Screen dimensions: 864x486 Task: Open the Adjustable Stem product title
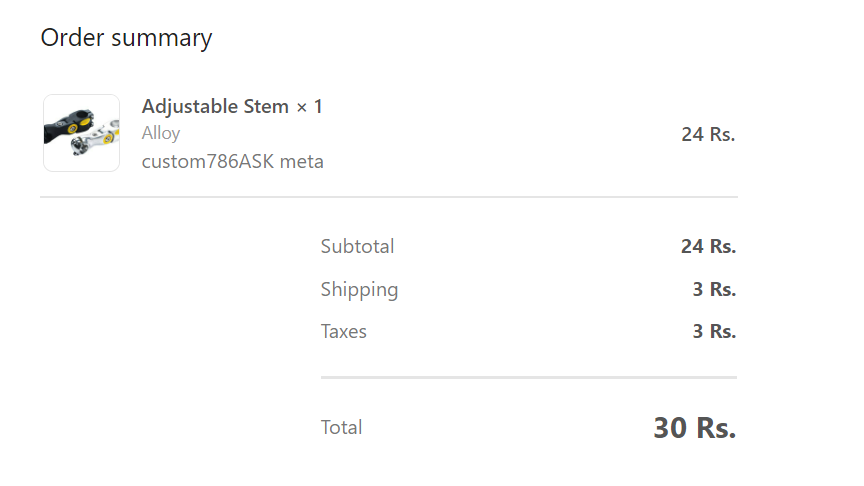click(x=215, y=106)
